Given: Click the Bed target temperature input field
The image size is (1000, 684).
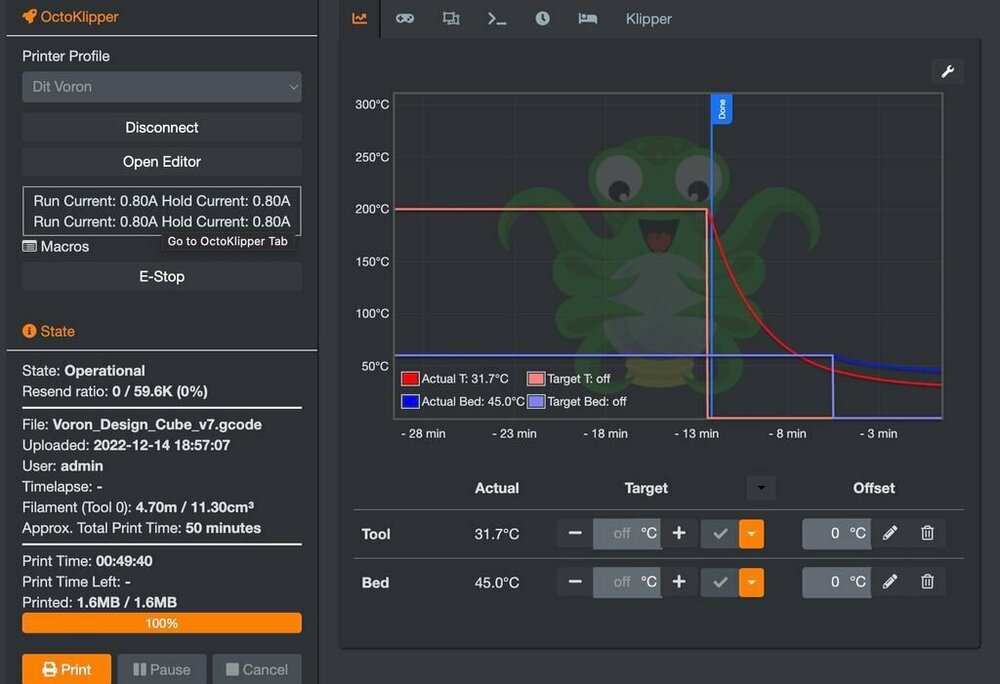Looking at the screenshot, I should (x=627, y=582).
